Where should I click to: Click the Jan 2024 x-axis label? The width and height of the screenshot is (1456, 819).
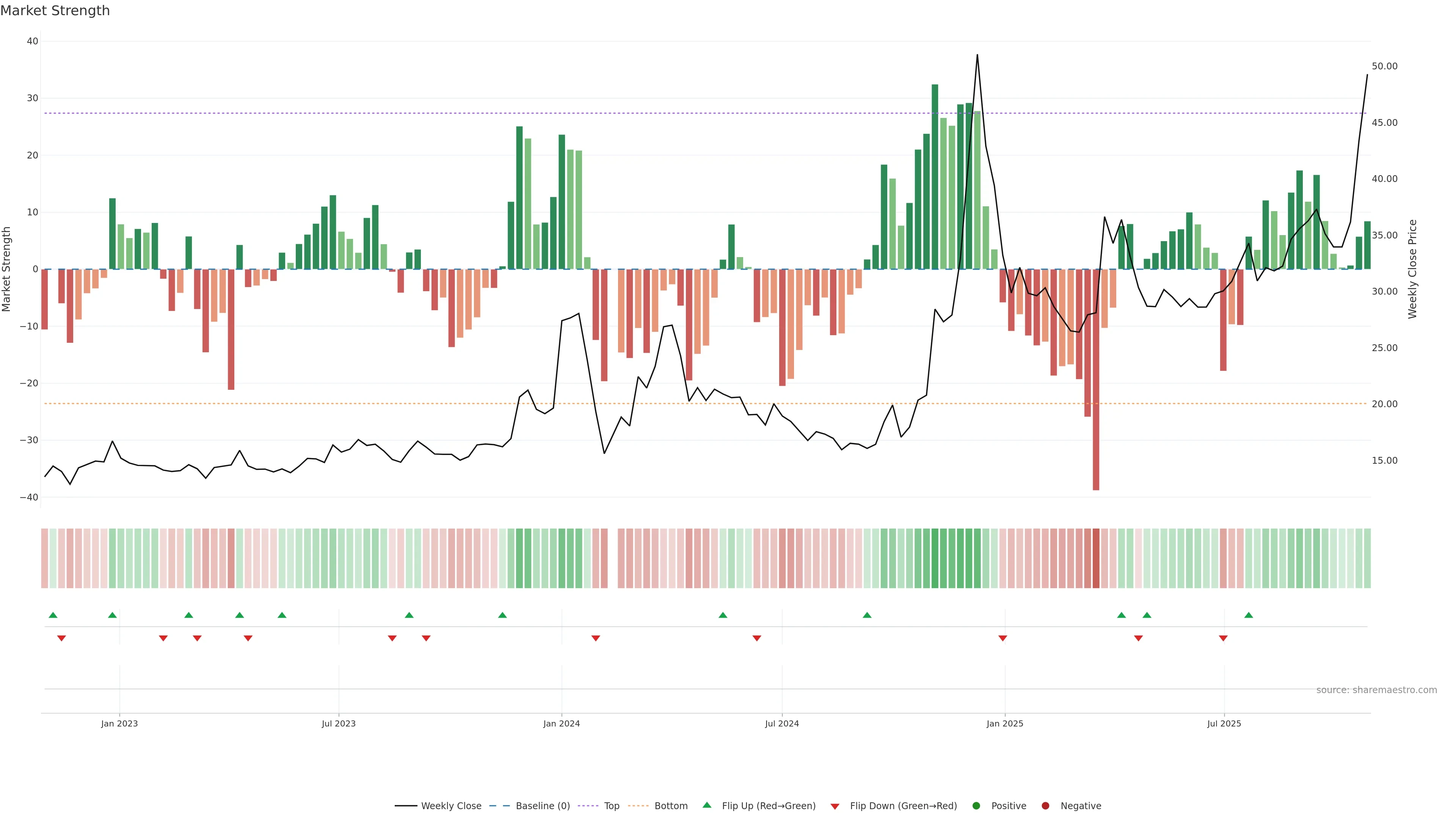tap(561, 723)
